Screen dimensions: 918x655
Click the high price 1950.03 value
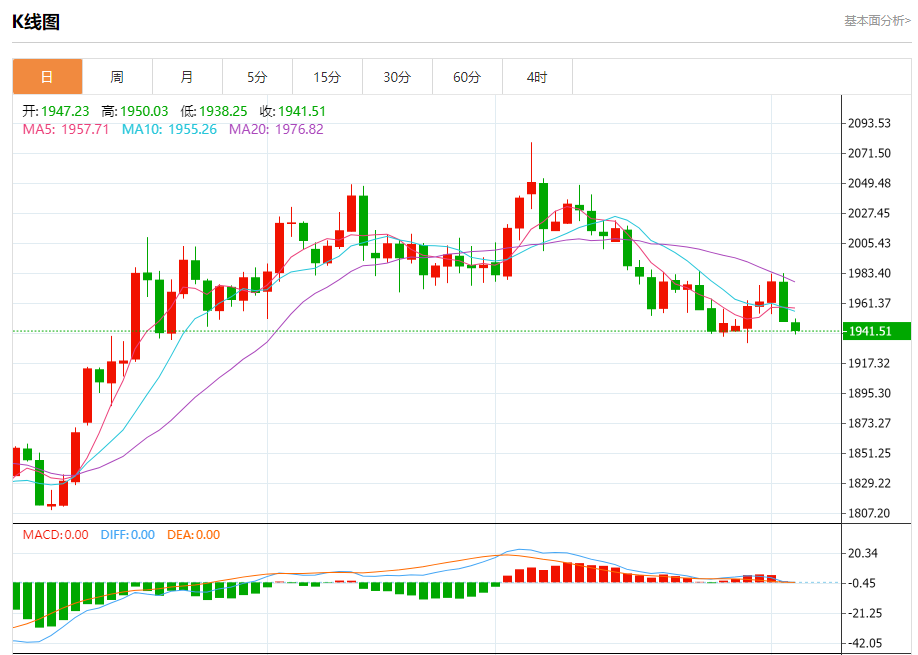(144, 111)
